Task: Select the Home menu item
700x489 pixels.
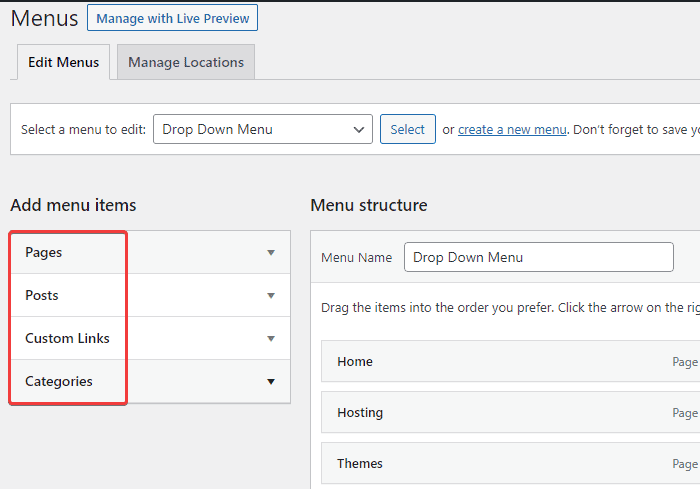Action: 355,361
